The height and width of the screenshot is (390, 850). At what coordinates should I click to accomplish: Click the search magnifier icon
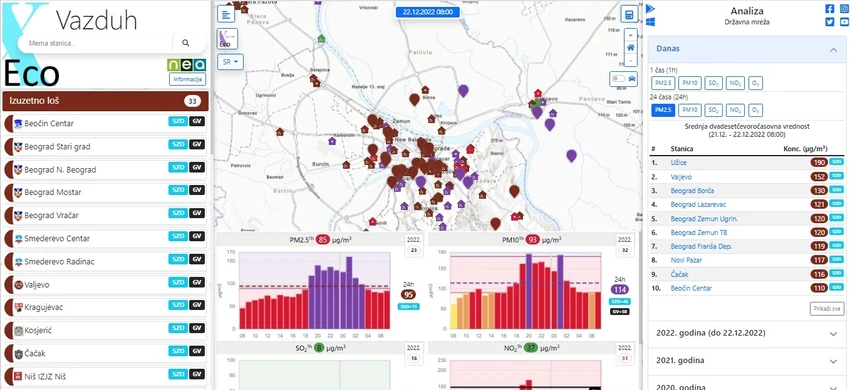click(x=186, y=43)
